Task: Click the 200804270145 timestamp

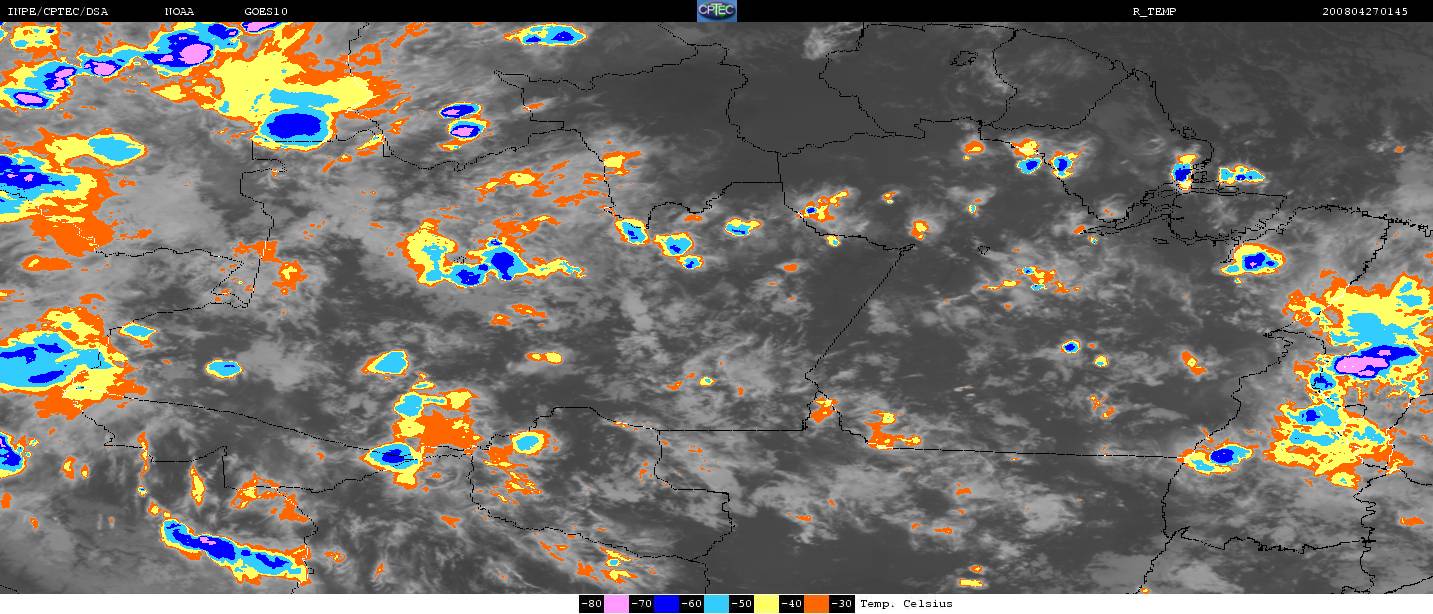Action: [1365, 12]
